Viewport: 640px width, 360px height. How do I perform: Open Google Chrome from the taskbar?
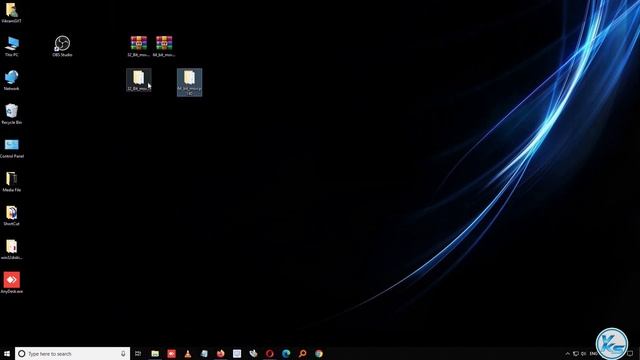(319, 353)
